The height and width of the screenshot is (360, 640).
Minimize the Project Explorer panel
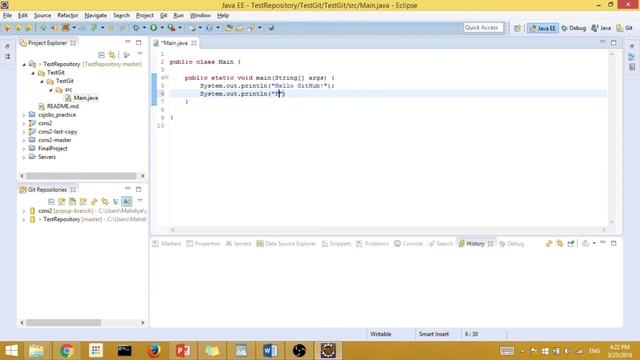click(x=128, y=42)
